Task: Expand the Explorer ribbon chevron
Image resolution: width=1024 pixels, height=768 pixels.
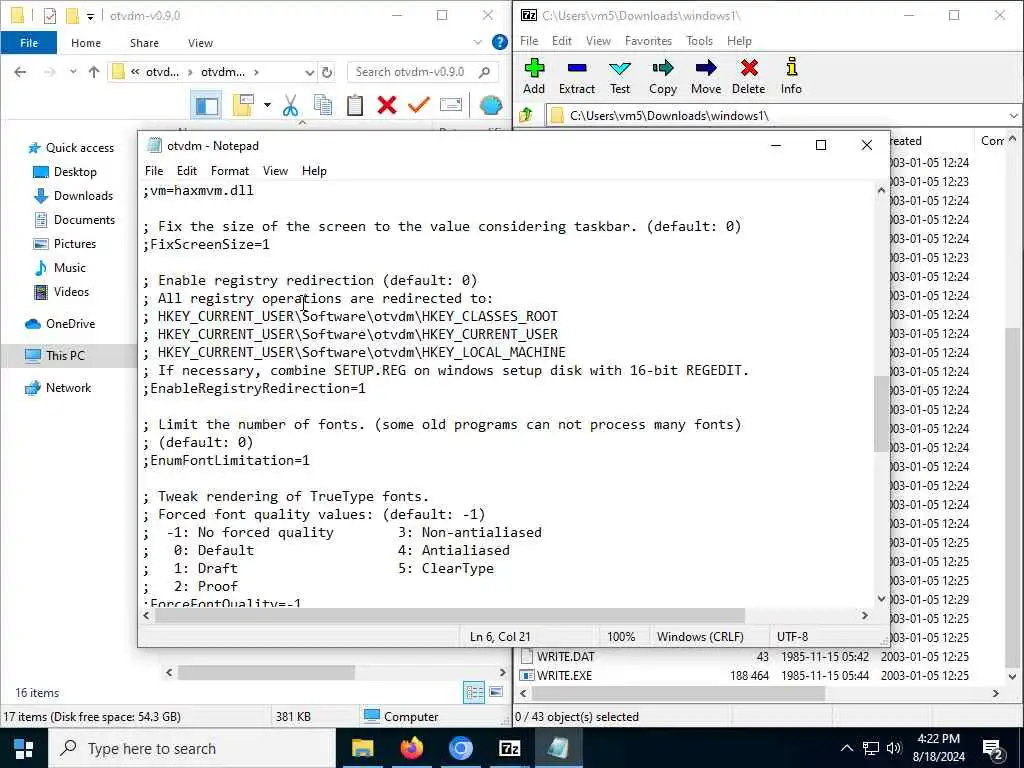Action: click(477, 42)
